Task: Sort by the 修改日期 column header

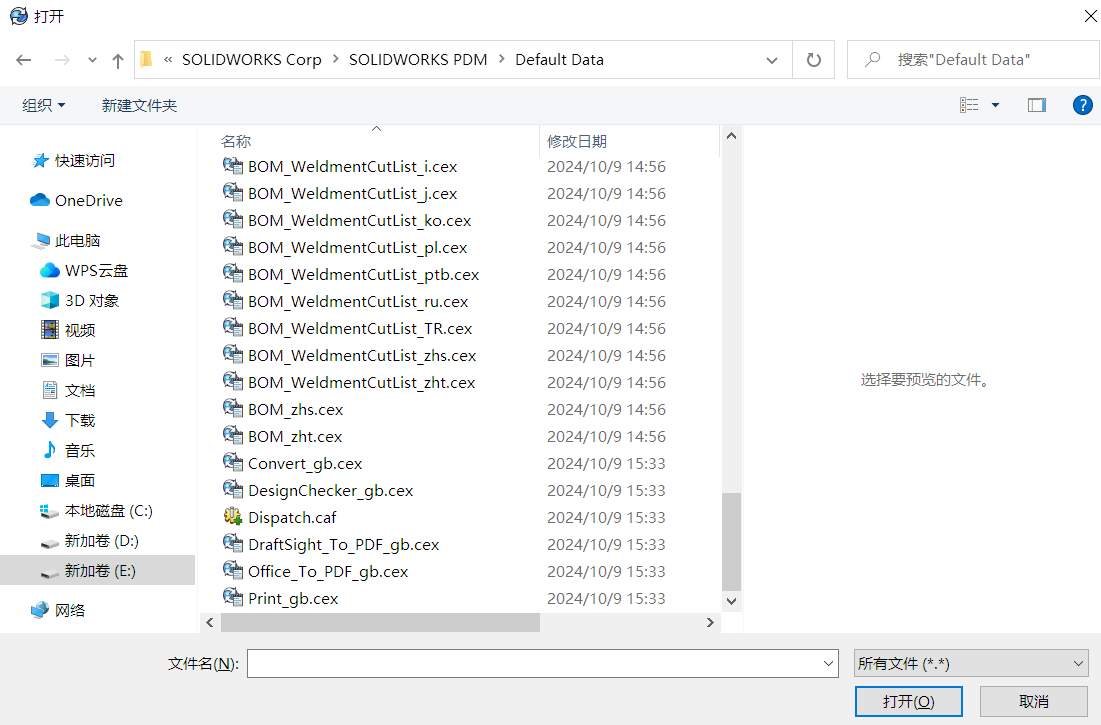Action: tap(577, 142)
